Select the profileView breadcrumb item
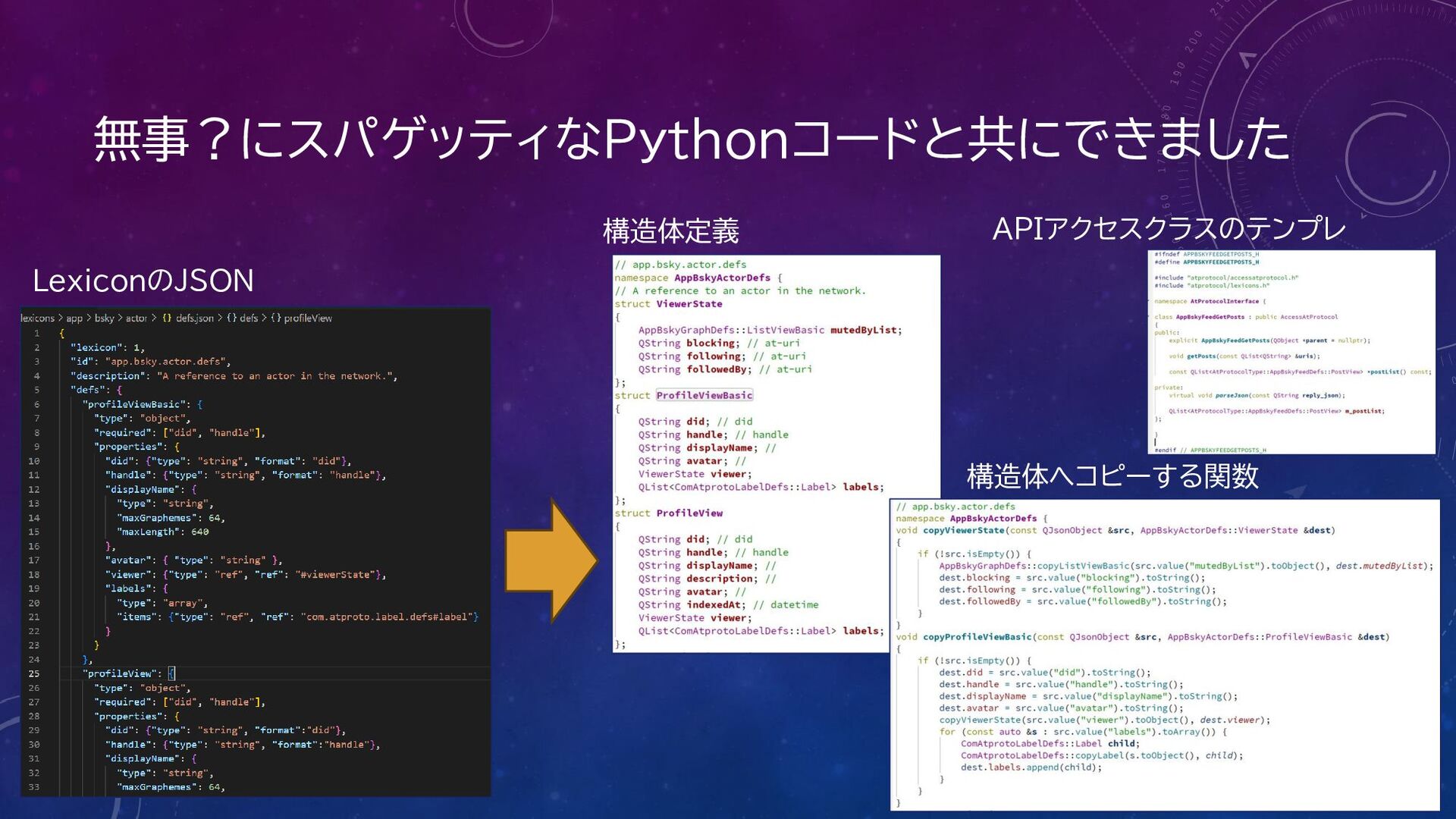Screen dimensions: 1456x819 (308, 318)
